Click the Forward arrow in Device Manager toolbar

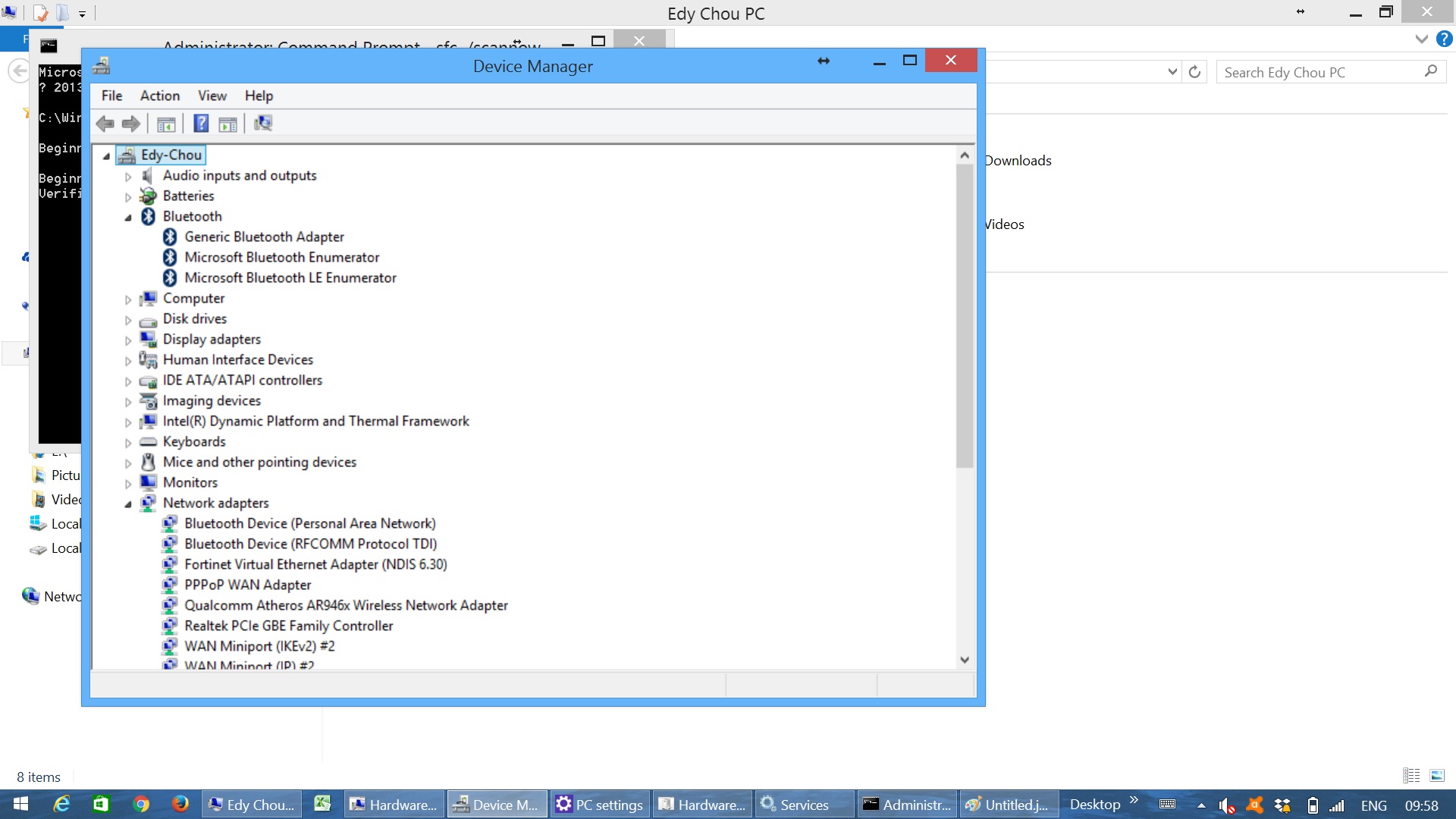coord(131,124)
